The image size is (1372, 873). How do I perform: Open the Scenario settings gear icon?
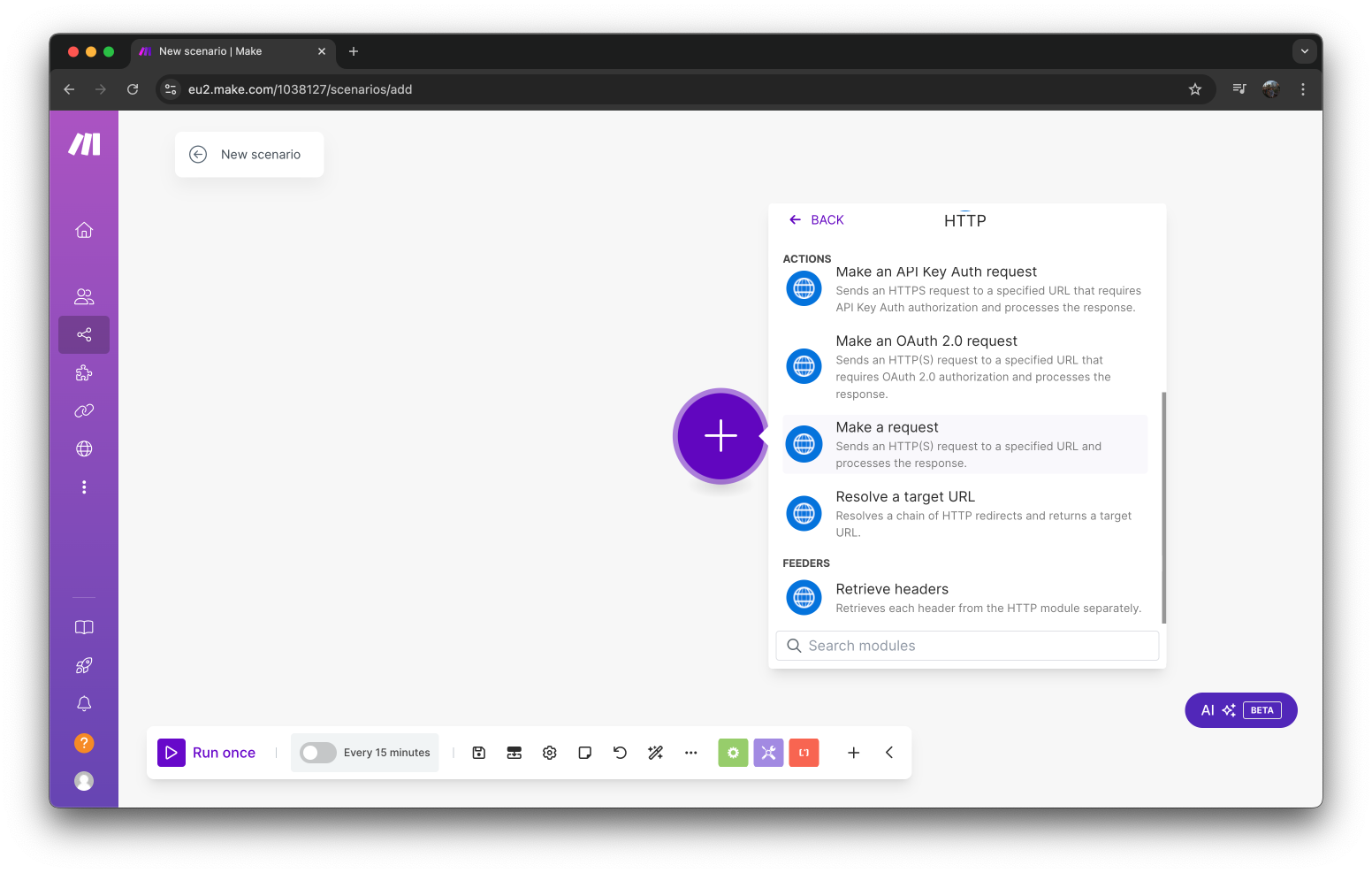click(550, 753)
